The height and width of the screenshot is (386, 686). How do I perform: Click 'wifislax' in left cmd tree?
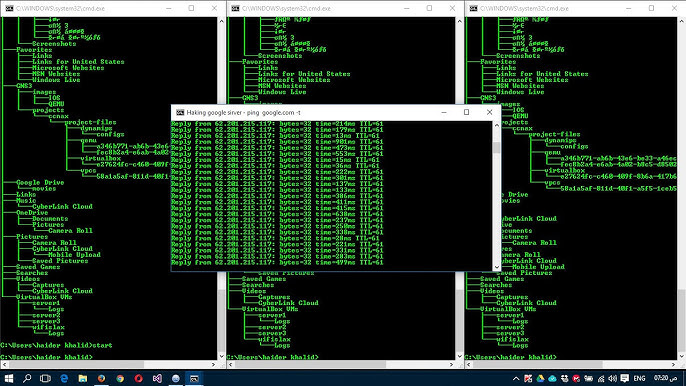point(48,327)
